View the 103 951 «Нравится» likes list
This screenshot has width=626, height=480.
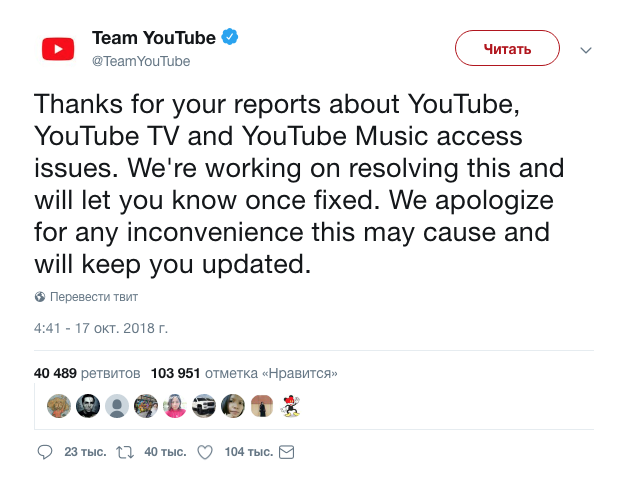tap(244, 373)
